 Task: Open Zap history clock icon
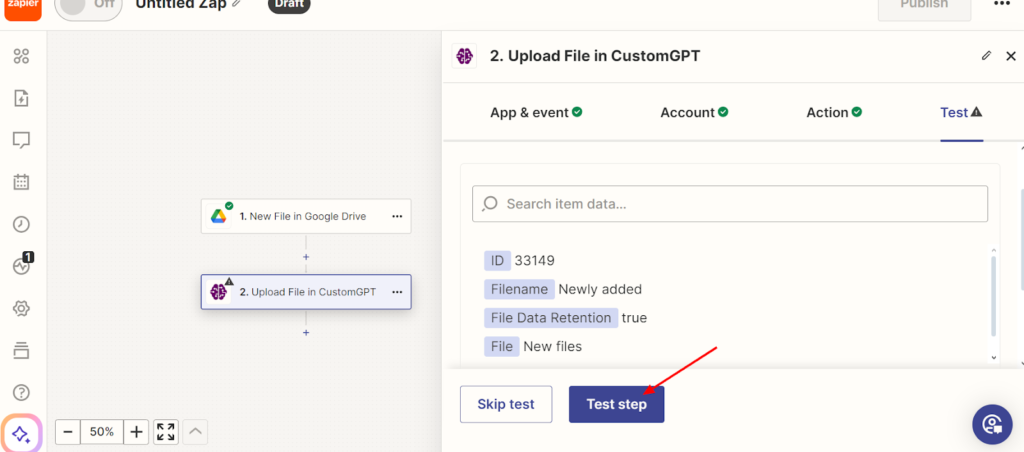coord(21,224)
